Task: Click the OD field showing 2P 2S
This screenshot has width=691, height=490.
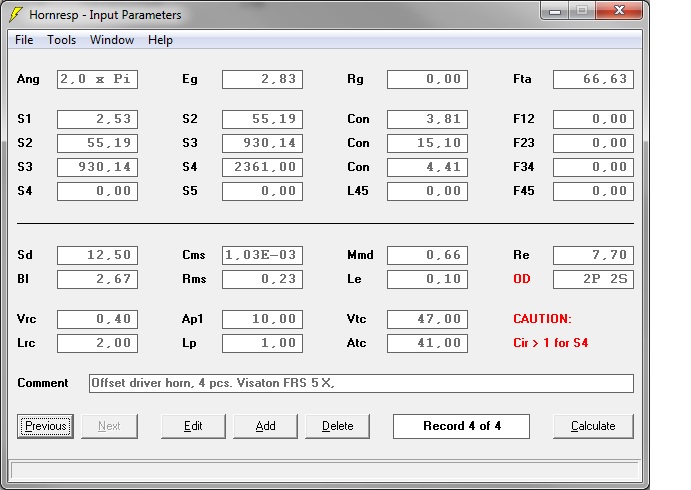Action: tap(593, 279)
